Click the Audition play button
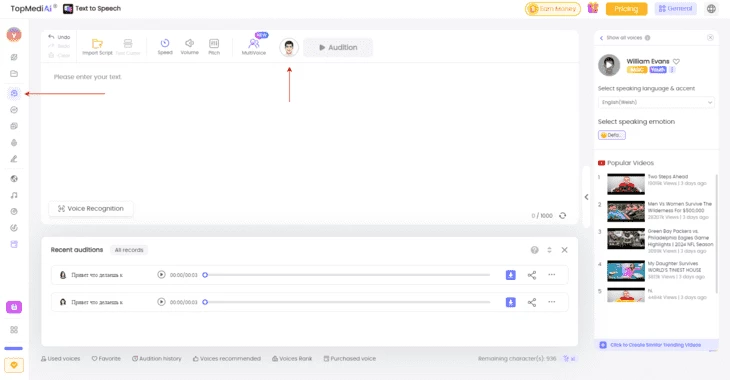Image resolution: width=730 pixels, height=380 pixels. (x=338, y=48)
